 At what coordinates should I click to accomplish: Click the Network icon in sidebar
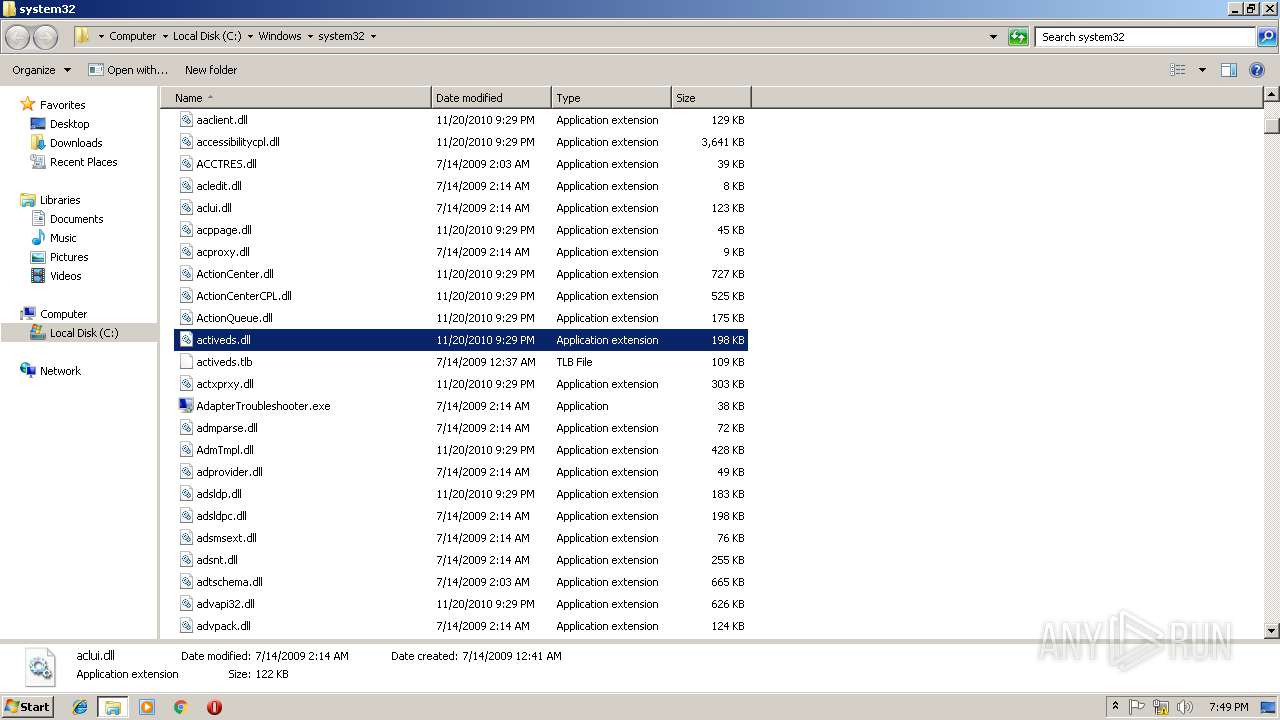click(28, 370)
